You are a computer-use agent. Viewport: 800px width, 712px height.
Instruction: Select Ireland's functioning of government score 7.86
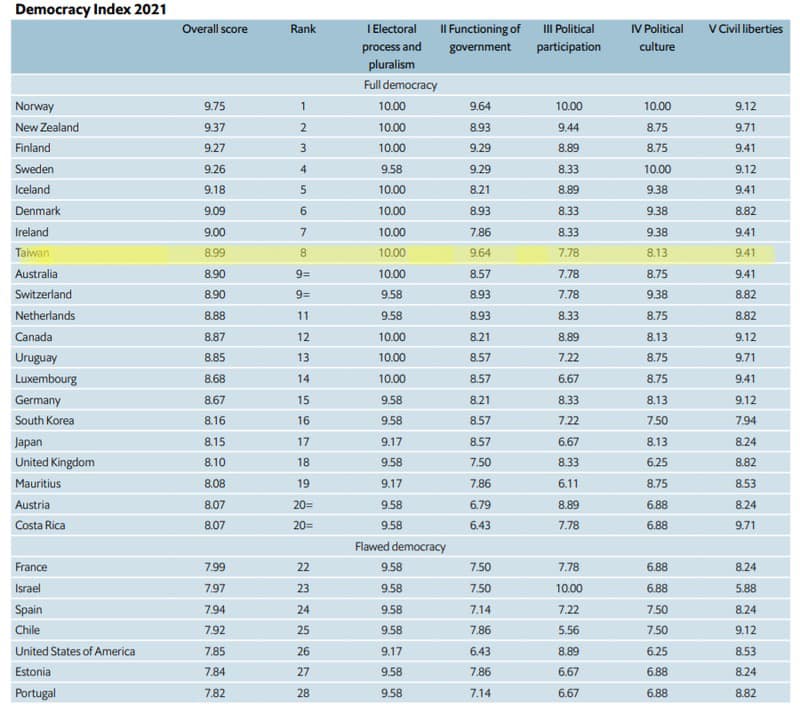(x=480, y=232)
